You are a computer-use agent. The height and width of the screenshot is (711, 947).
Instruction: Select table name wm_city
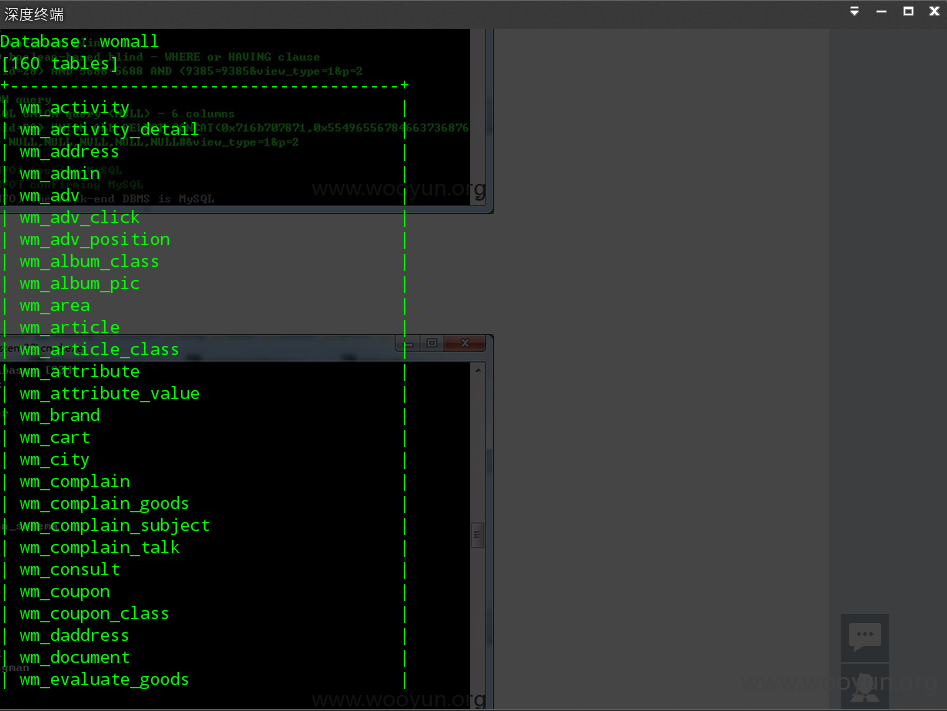[54, 460]
